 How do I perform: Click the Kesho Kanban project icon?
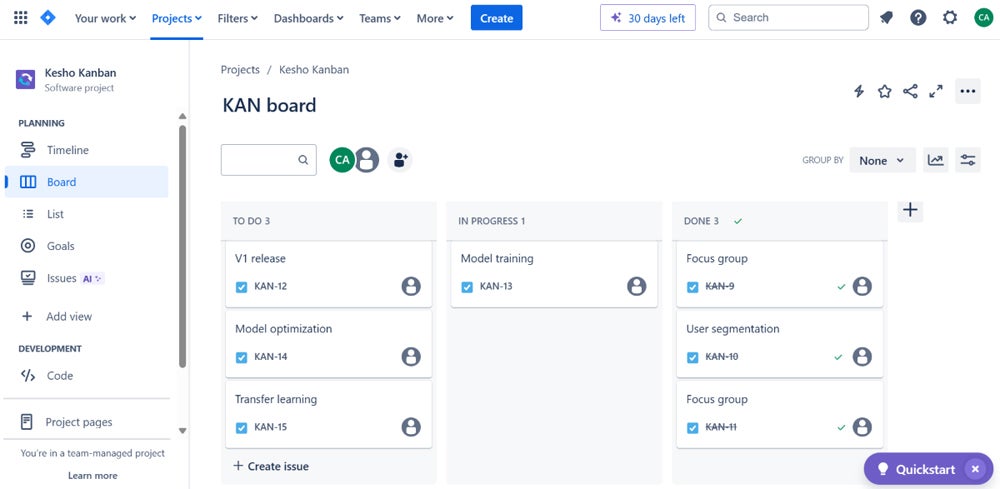pyautogui.click(x=26, y=80)
